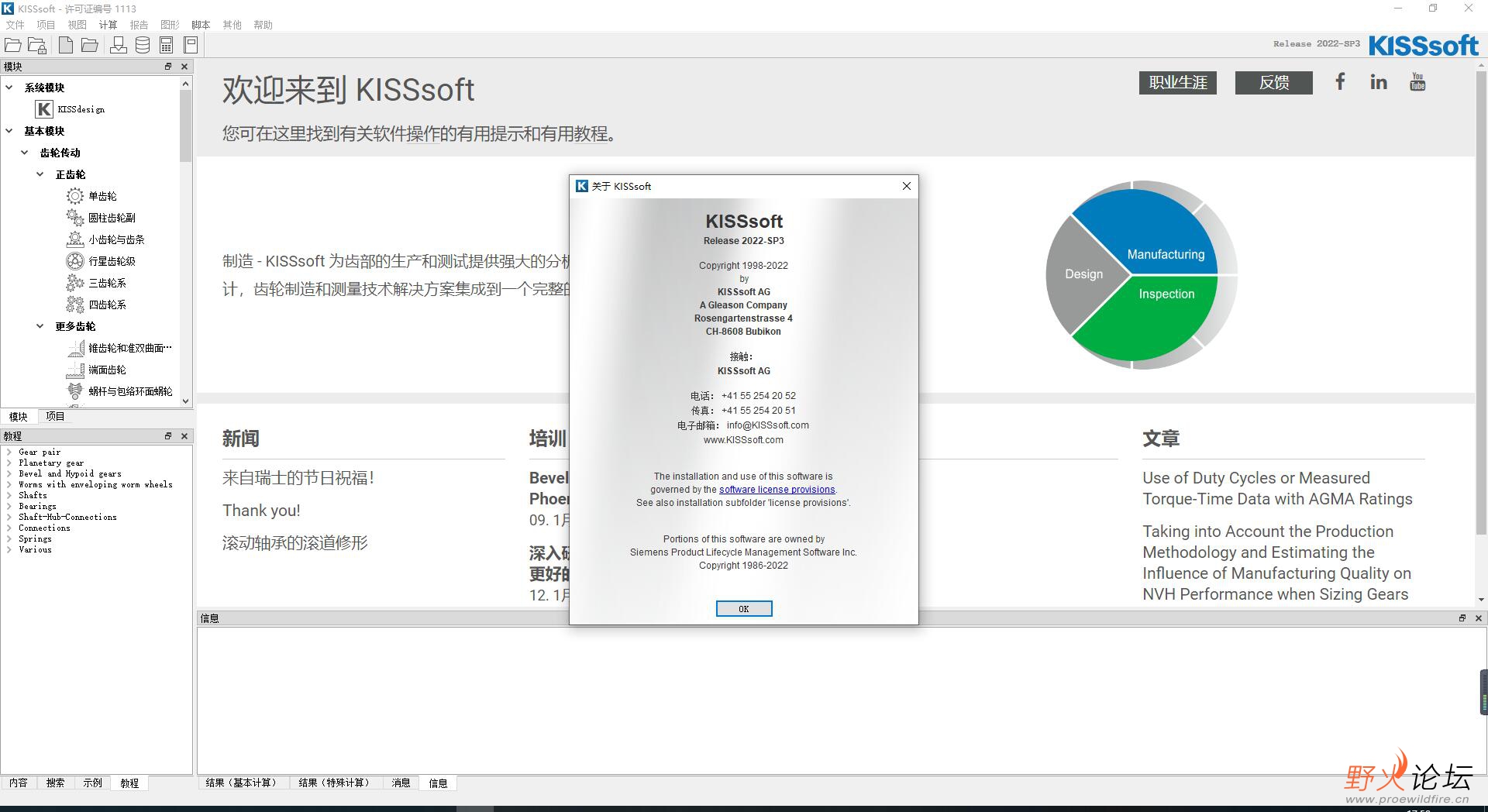Float the 信息 panel

(x=1462, y=618)
